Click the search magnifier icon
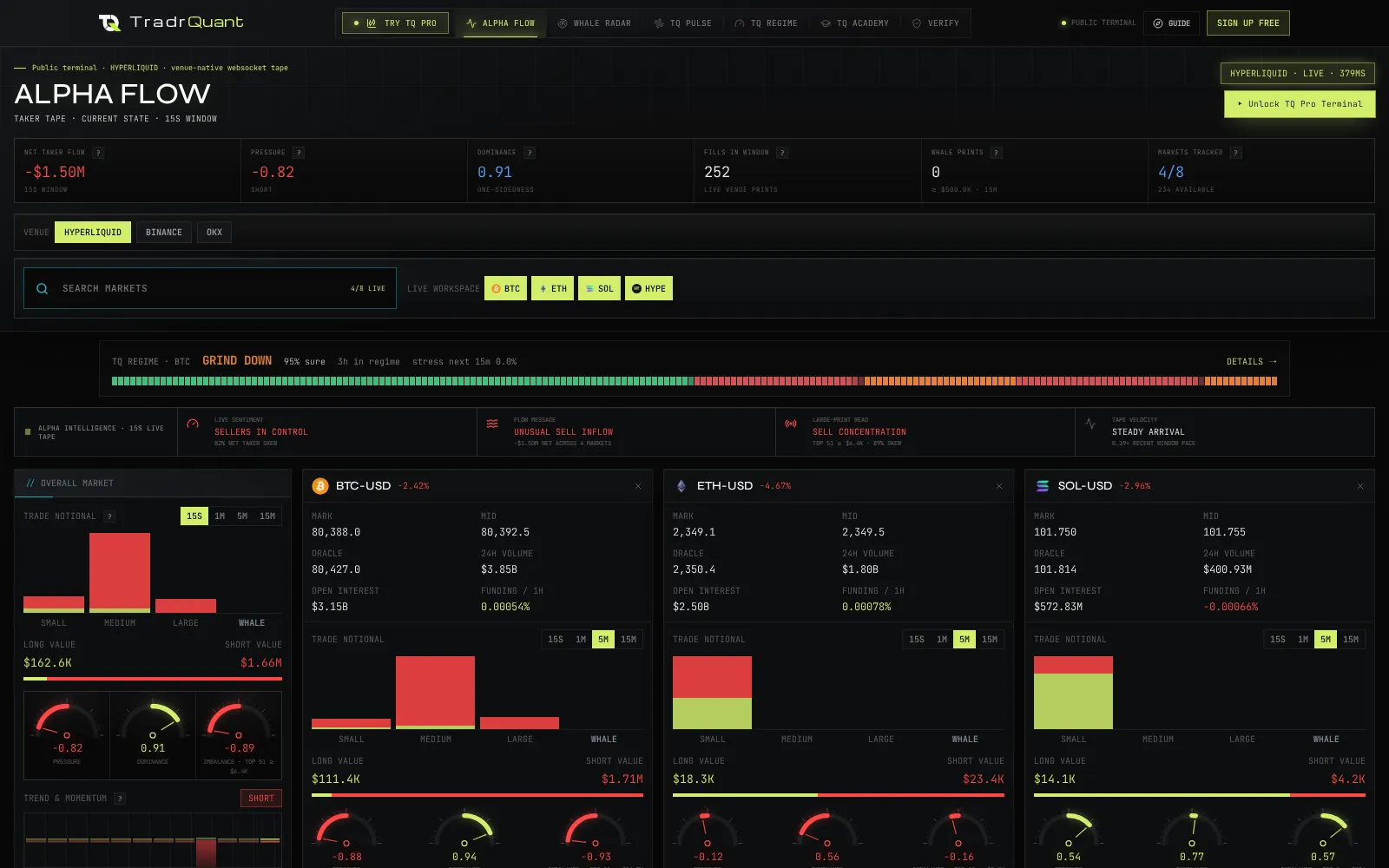Screen dimensions: 1389x868 (42, 288)
